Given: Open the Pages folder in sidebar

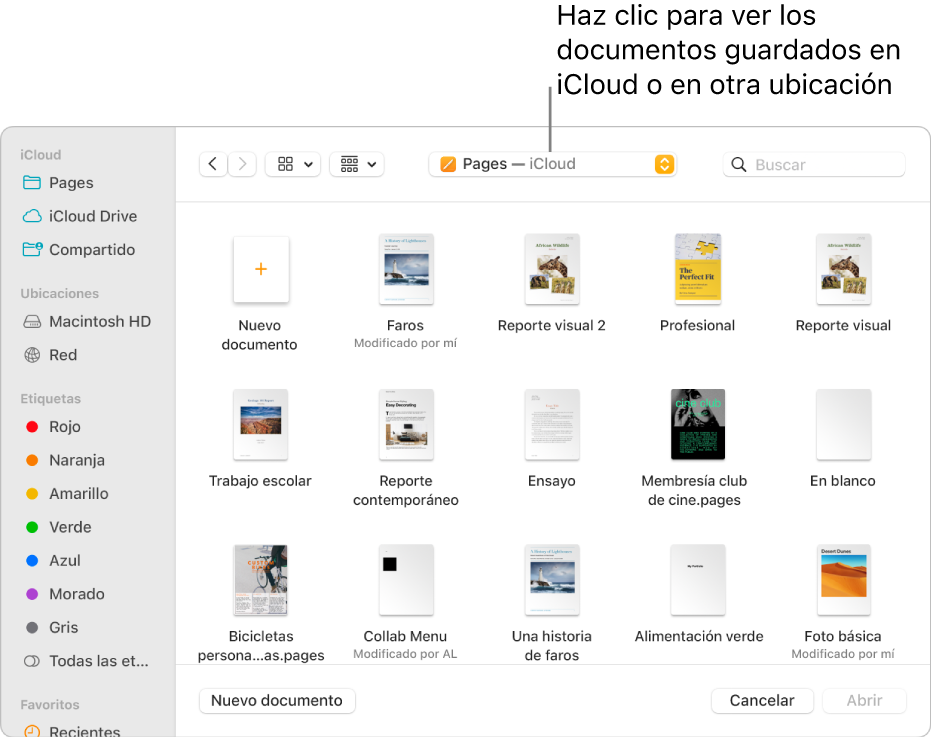Looking at the screenshot, I should [58, 182].
